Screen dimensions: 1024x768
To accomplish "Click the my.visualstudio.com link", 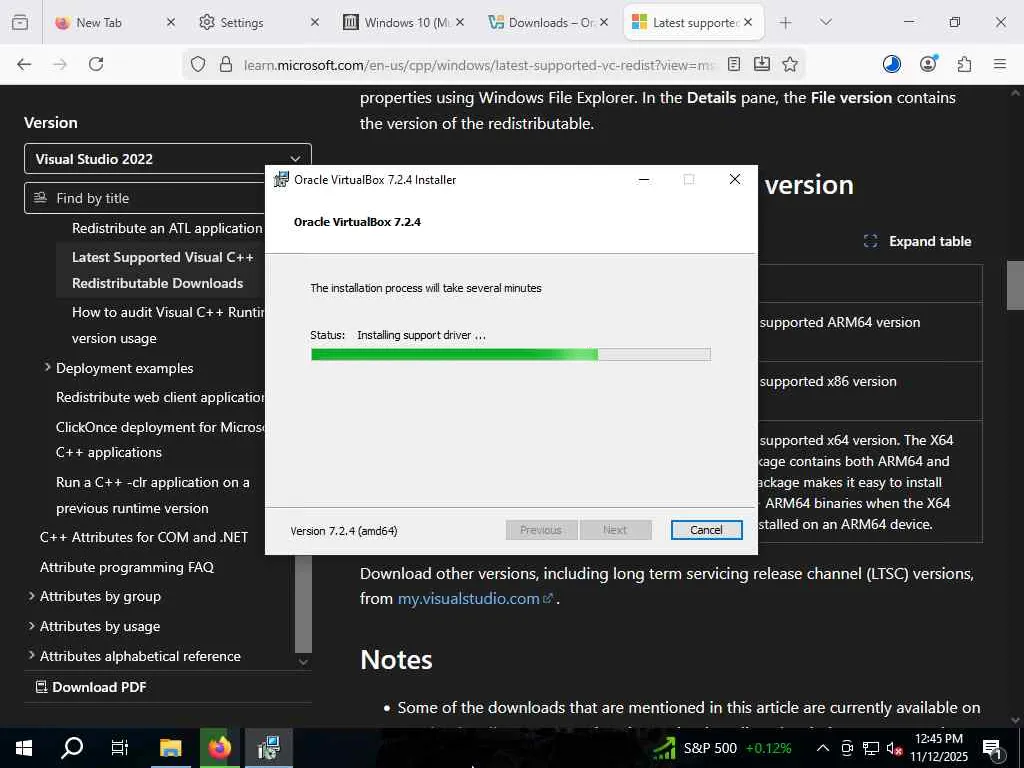I will click(x=475, y=598).
